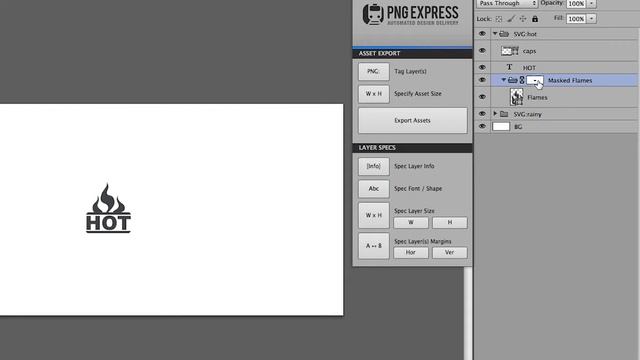Hide the BG layer
The width and height of the screenshot is (640, 360).
(482, 127)
